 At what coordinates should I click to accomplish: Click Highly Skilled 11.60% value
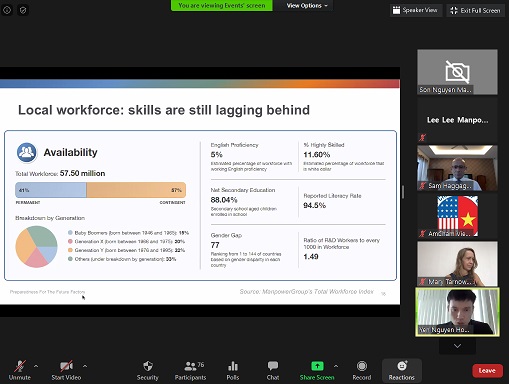(317, 155)
